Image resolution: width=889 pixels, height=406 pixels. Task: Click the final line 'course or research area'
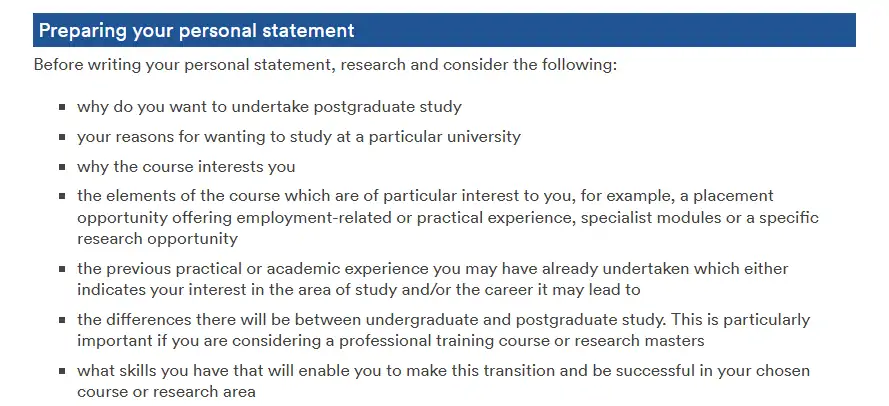click(x=166, y=392)
